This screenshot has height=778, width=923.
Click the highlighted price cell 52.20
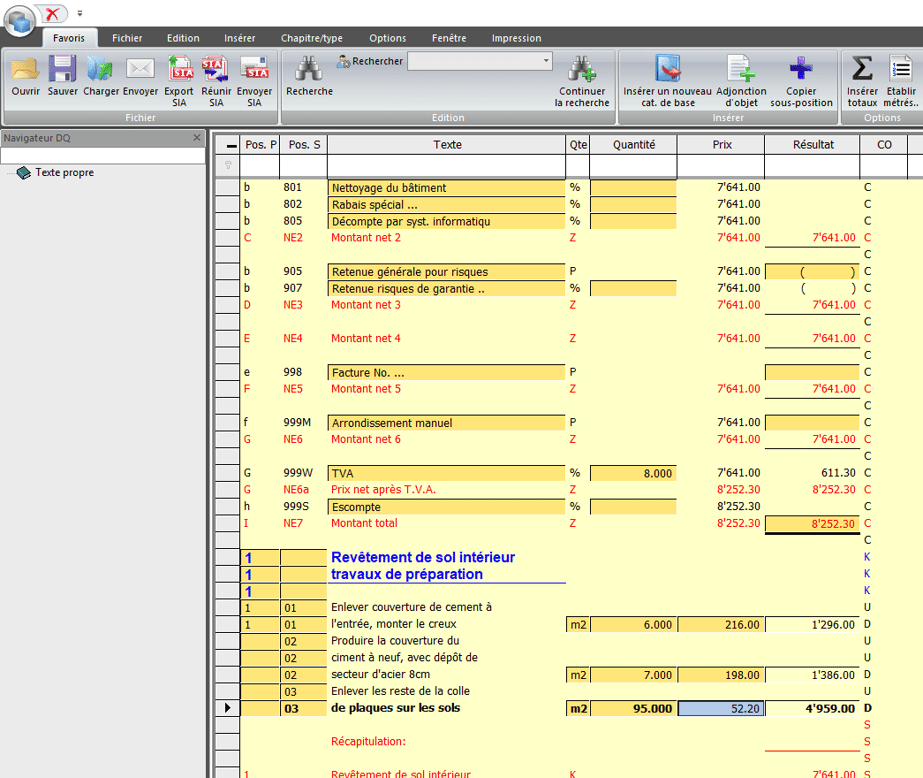(x=721, y=709)
